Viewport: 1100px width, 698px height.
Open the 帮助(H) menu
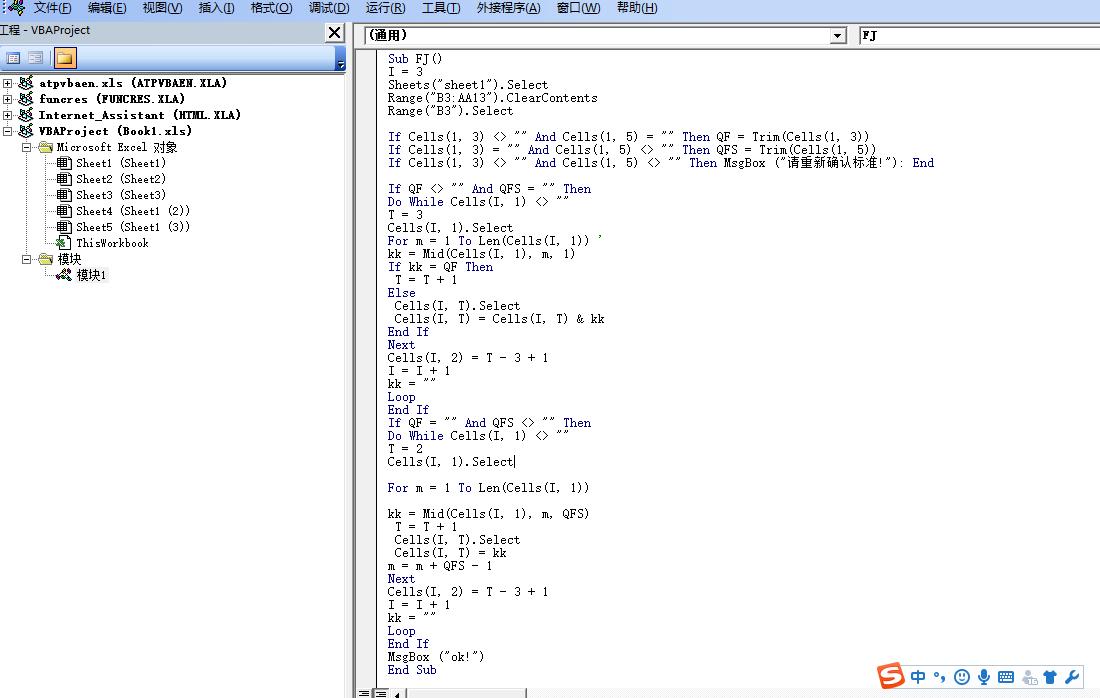pos(637,8)
